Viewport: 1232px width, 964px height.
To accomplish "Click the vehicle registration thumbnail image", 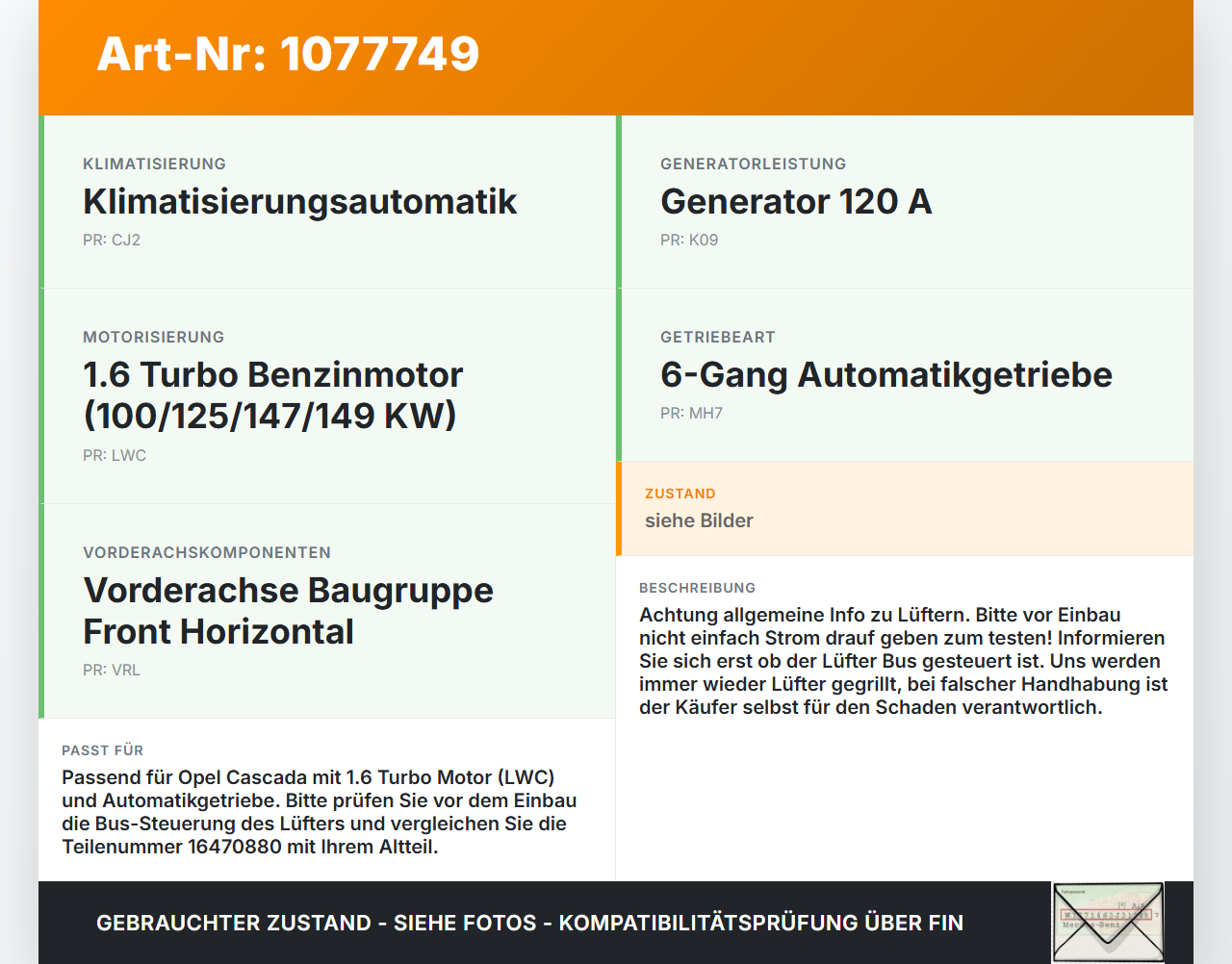I will click(1108, 923).
